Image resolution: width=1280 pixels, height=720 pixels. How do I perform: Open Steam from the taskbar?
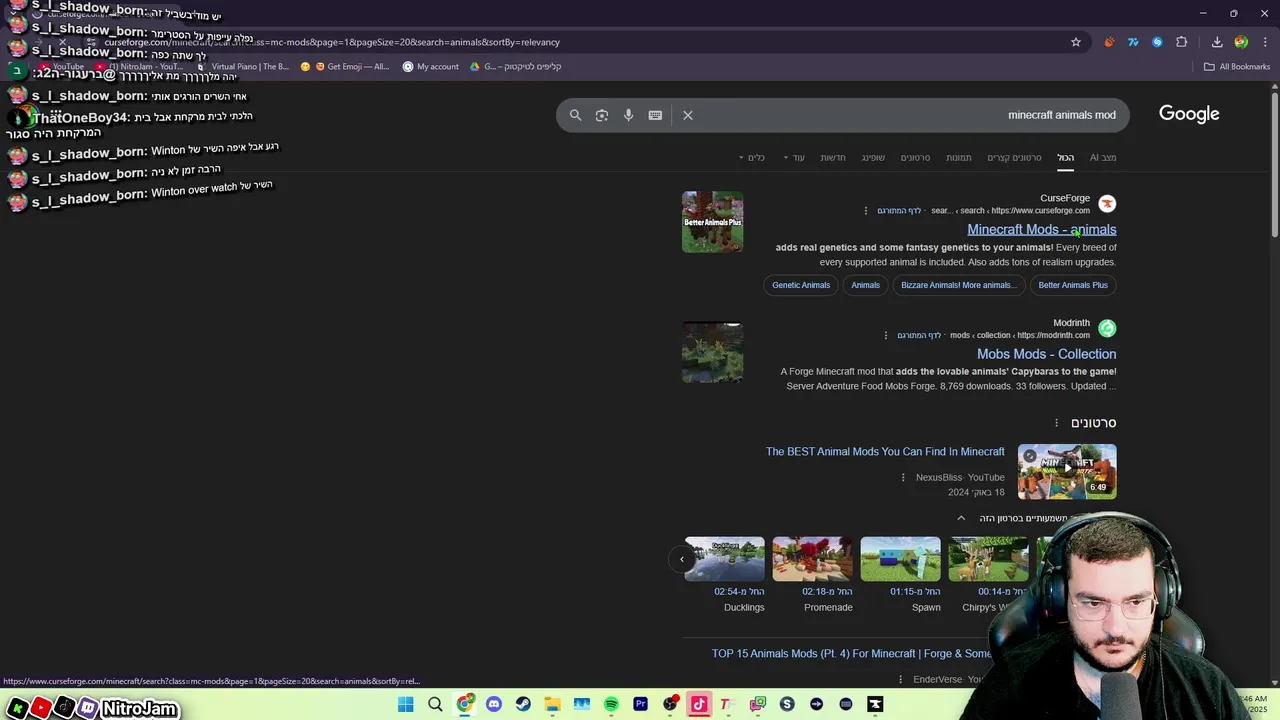523,705
